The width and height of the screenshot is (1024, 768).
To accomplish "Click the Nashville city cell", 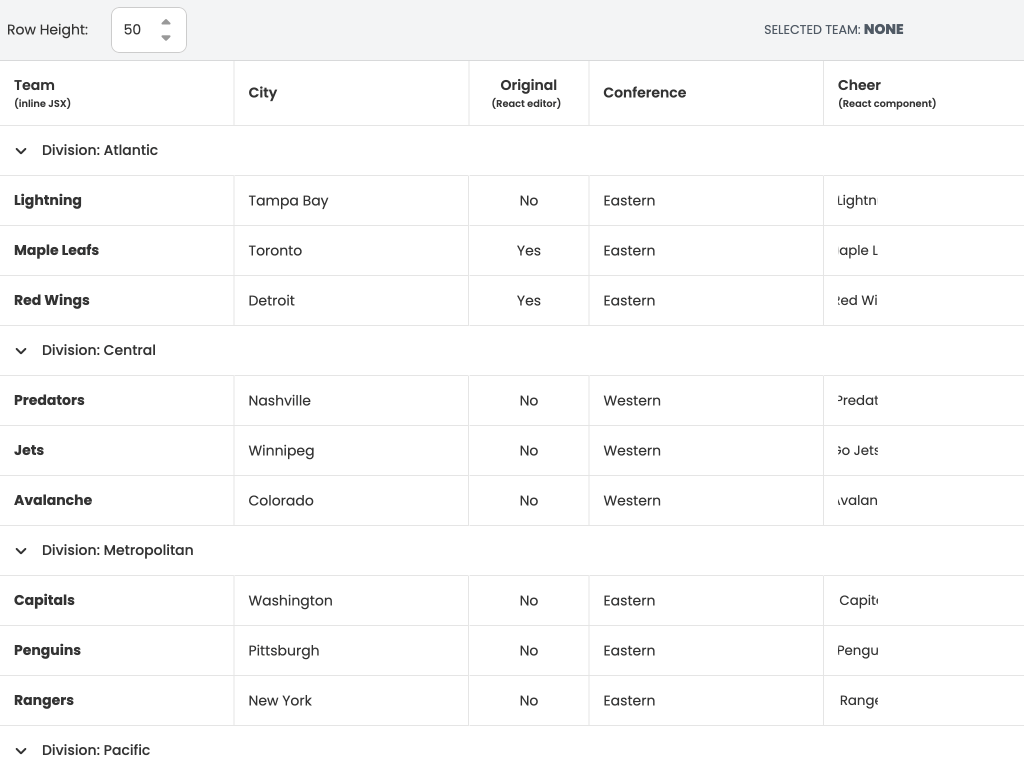I will (x=280, y=401).
